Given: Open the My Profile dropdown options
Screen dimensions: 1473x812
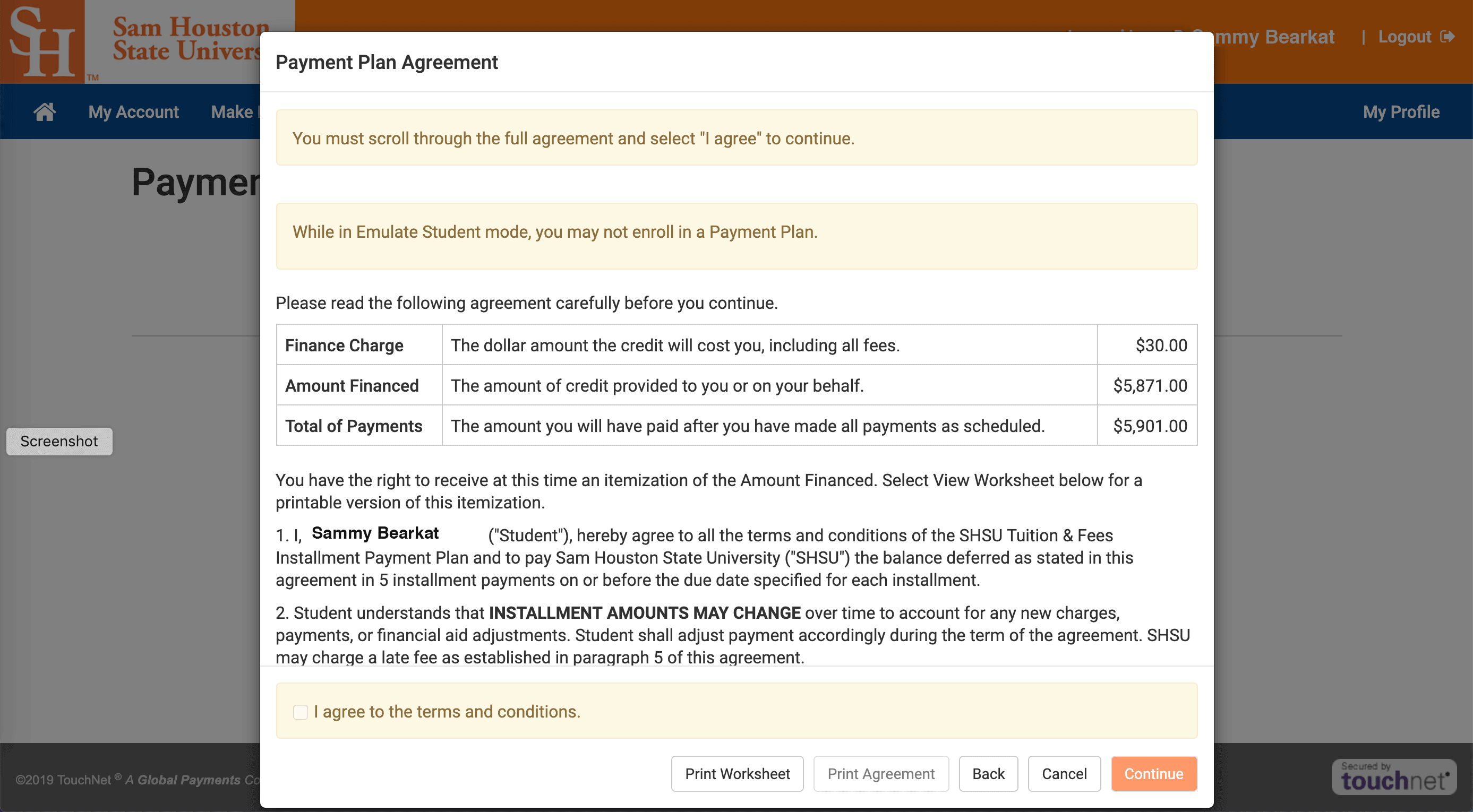Looking at the screenshot, I should [x=1401, y=111].
